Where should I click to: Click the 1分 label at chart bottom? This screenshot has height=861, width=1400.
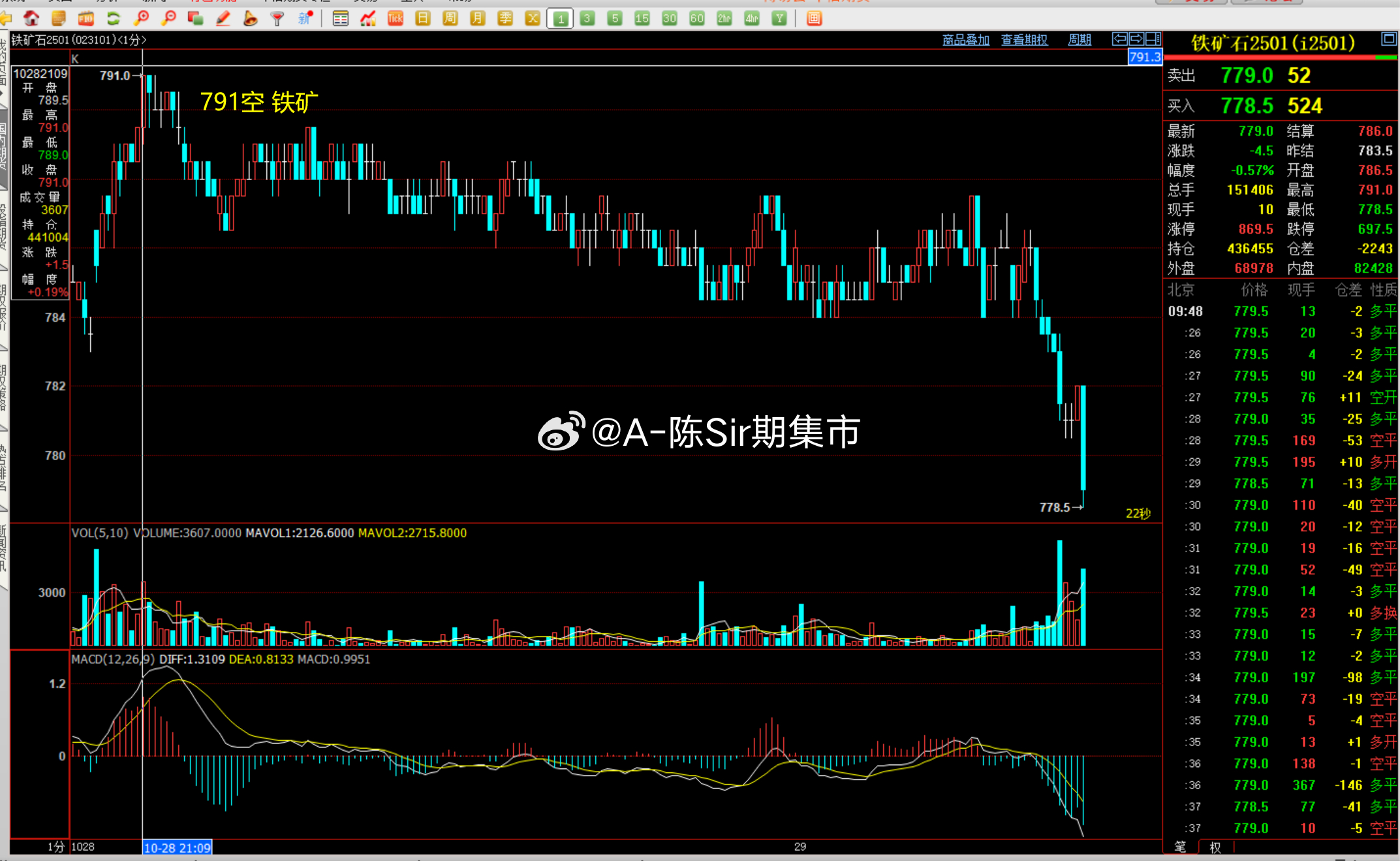pos(55,847)
